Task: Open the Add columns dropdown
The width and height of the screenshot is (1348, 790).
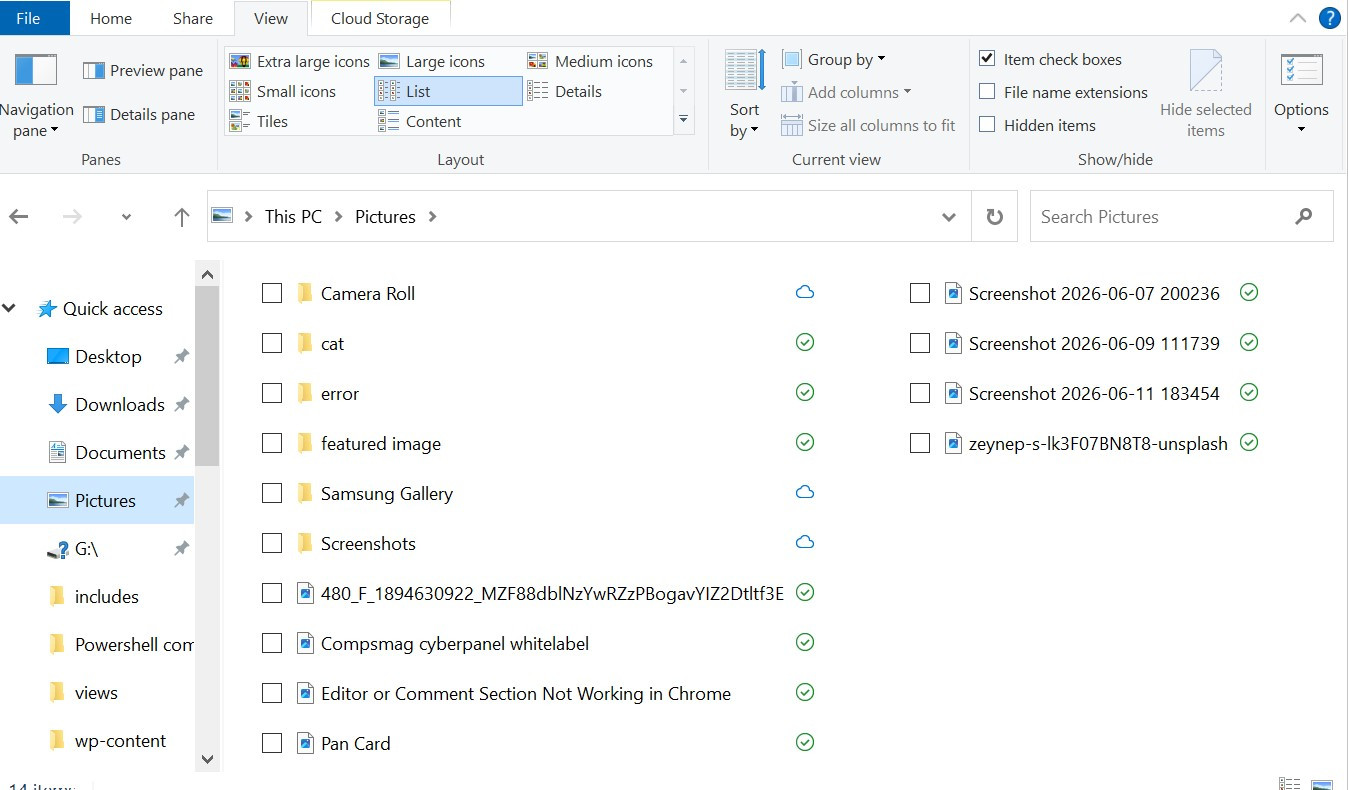Action: point(846,92)
